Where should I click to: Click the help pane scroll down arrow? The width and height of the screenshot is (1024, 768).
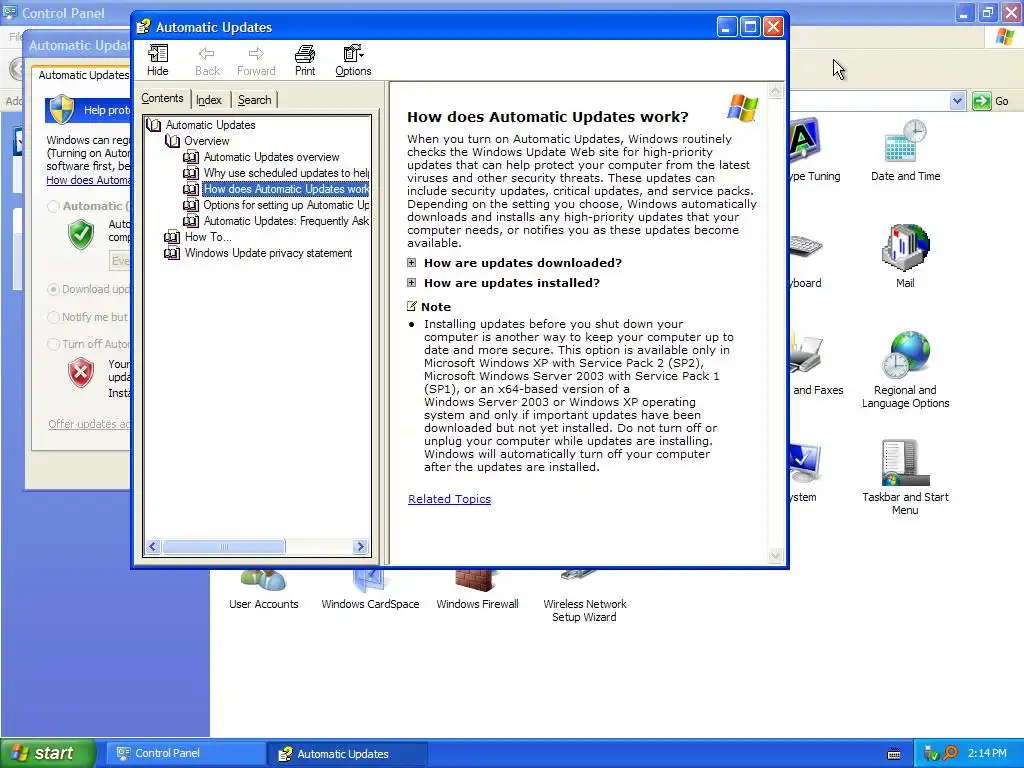tap(775, 556)
